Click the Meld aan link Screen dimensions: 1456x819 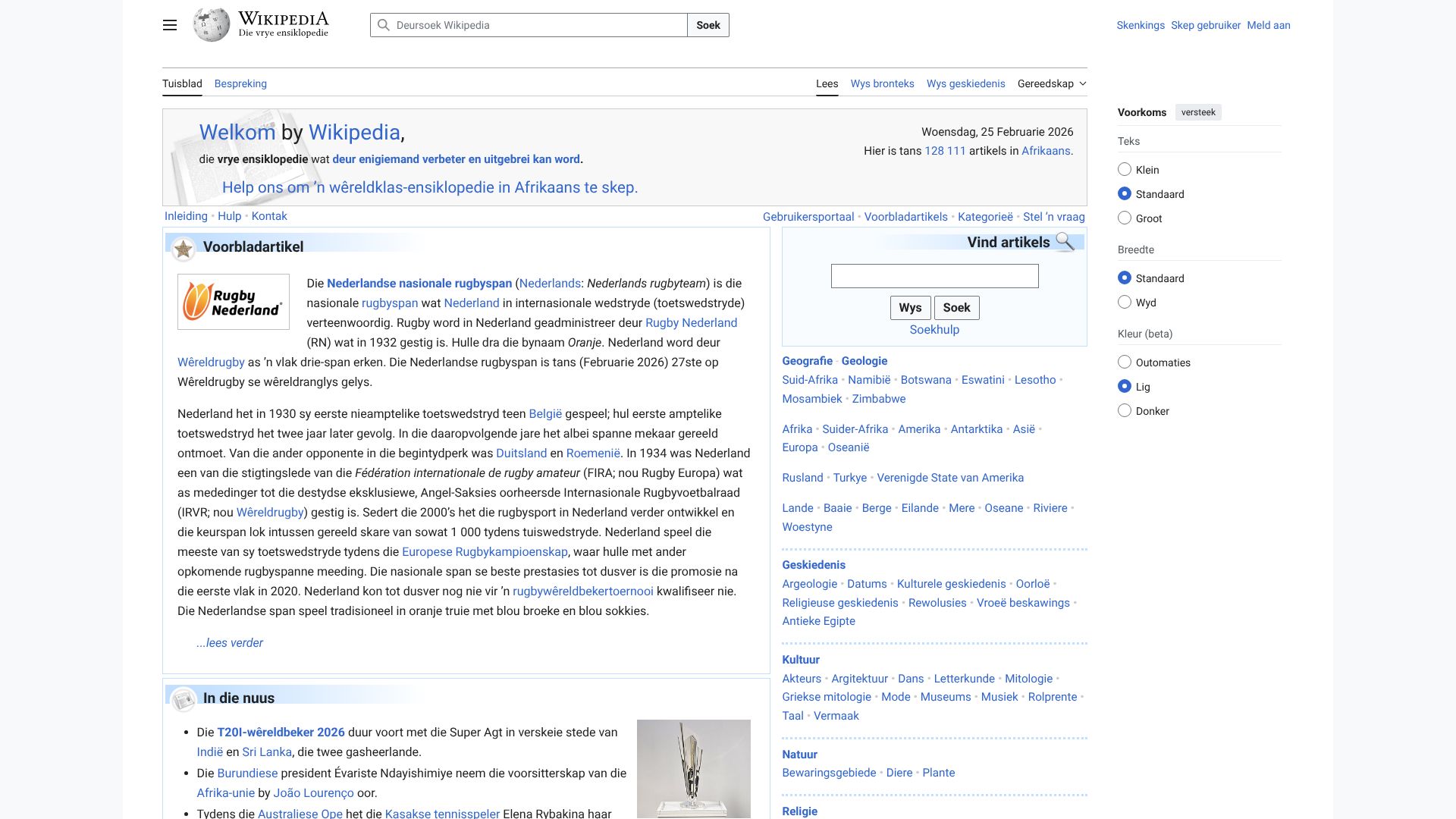(1268, 25)
